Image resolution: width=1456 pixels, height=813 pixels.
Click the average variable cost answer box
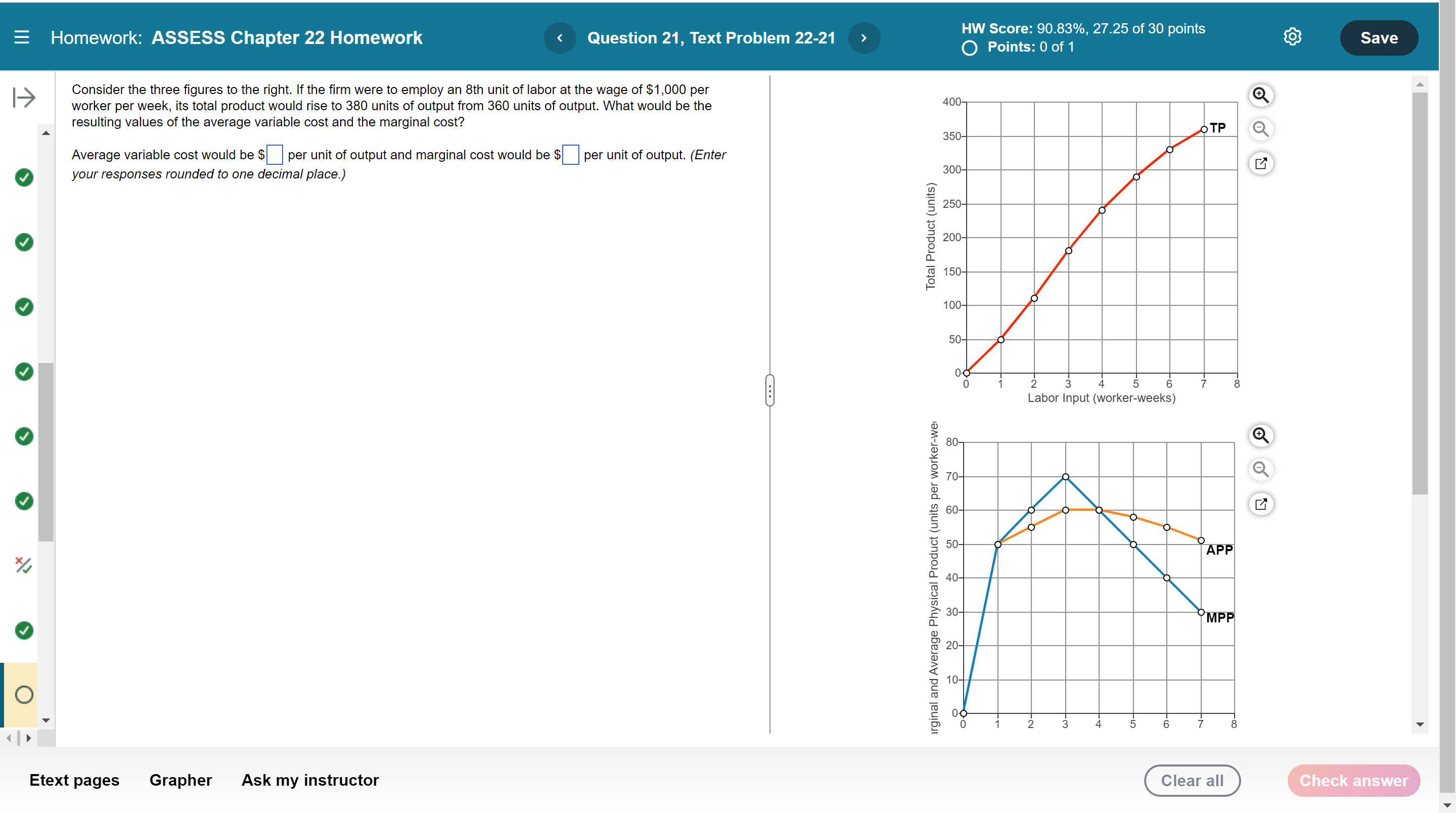pos(274,154)
